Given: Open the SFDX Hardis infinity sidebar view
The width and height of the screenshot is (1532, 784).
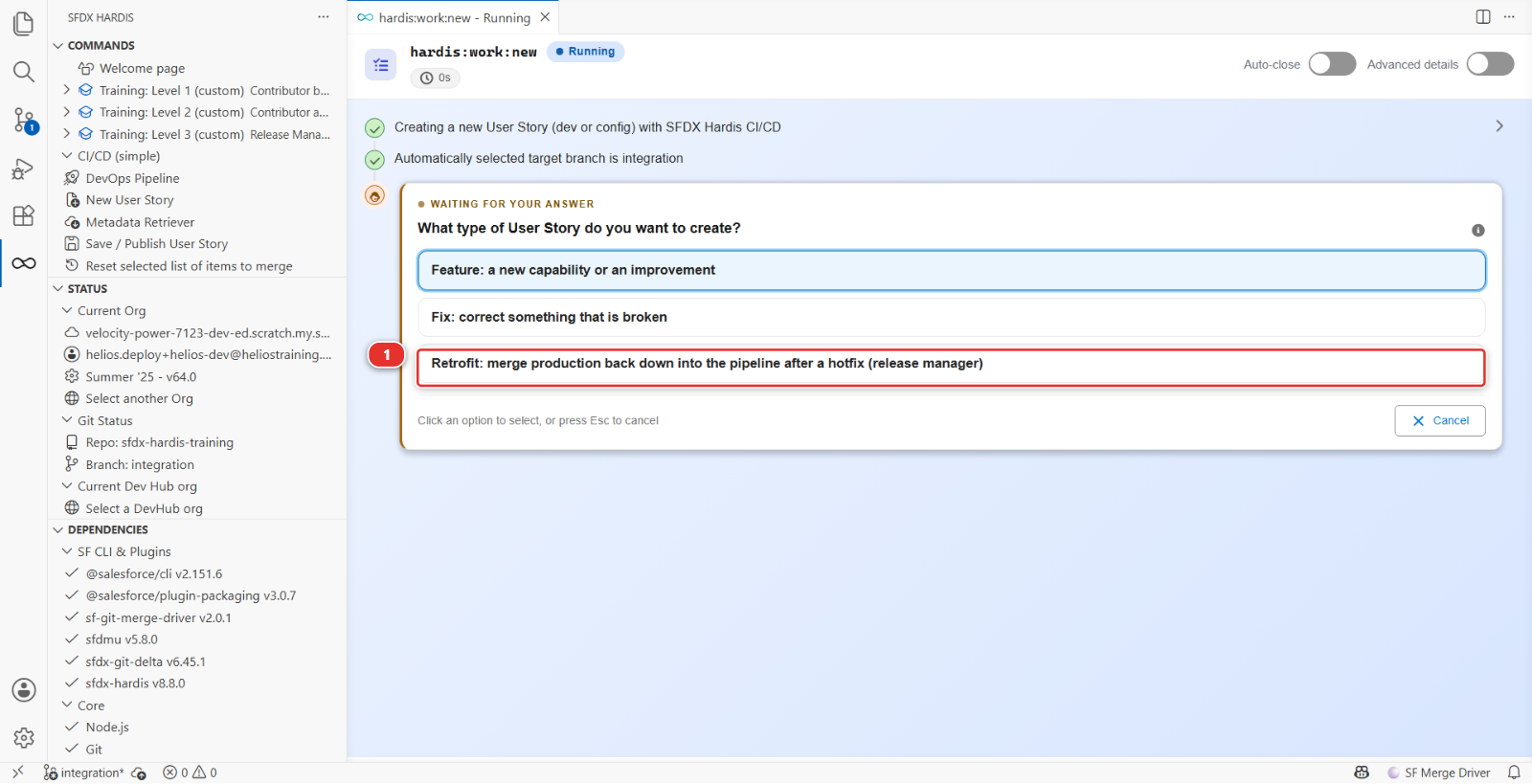Looking at the screenshot, I should [24, 263].
